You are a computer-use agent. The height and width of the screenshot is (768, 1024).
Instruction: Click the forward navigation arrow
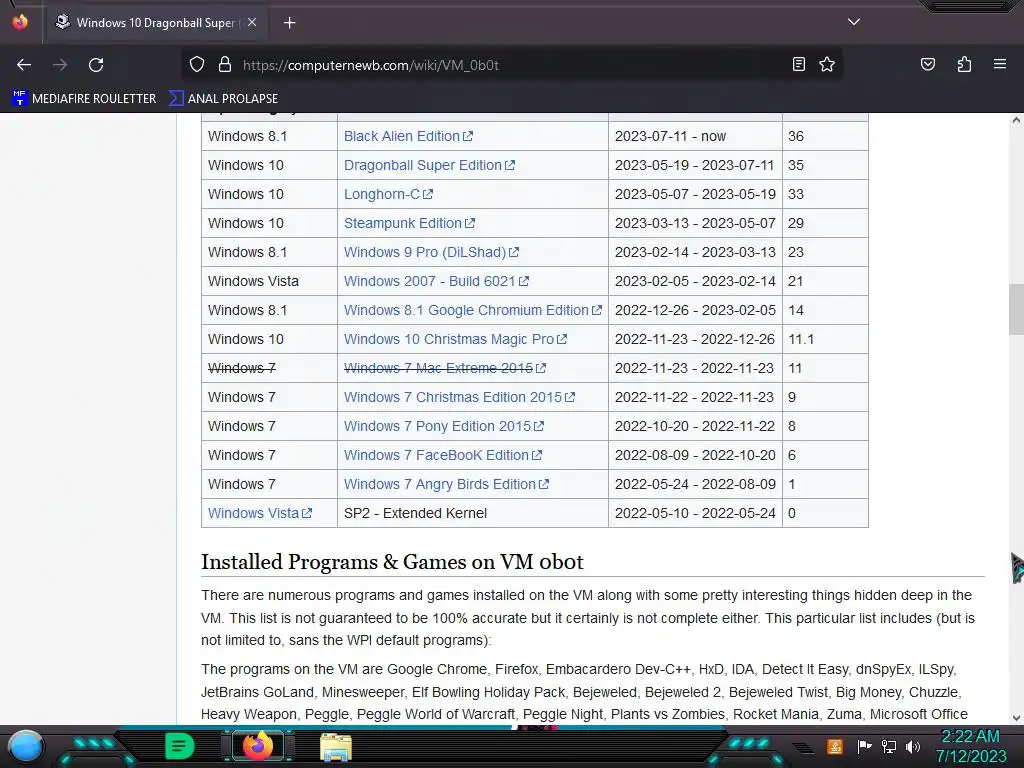[60, 65]
